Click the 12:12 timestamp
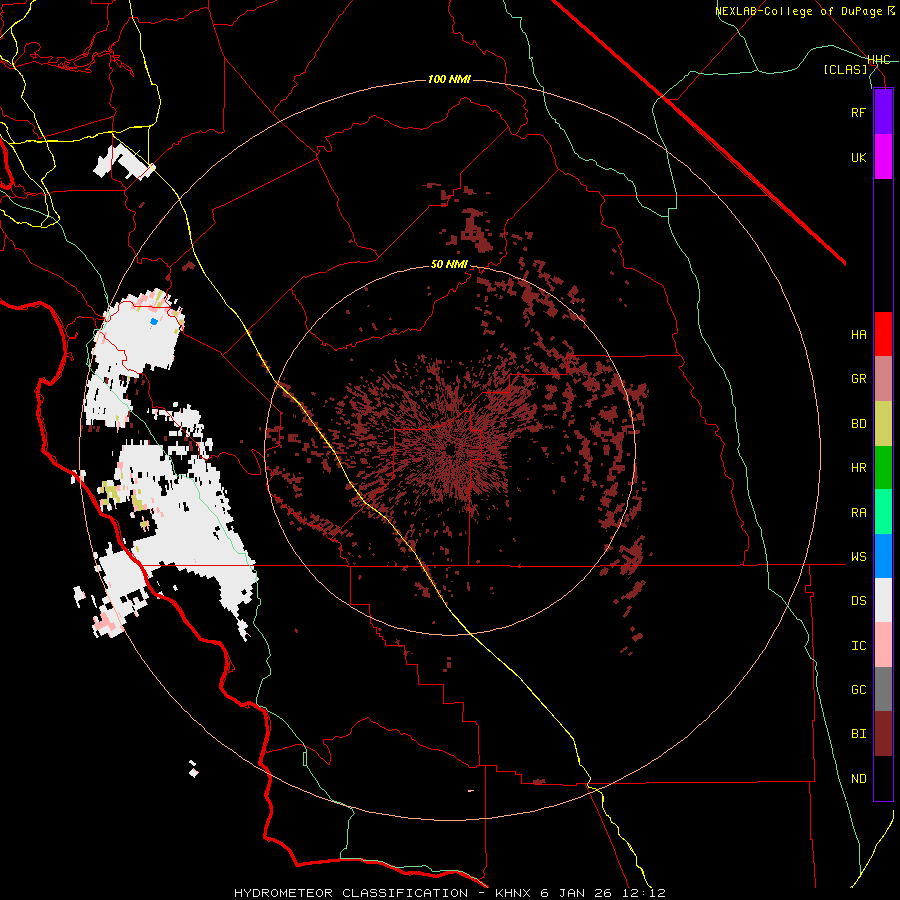 pos(644,893)
